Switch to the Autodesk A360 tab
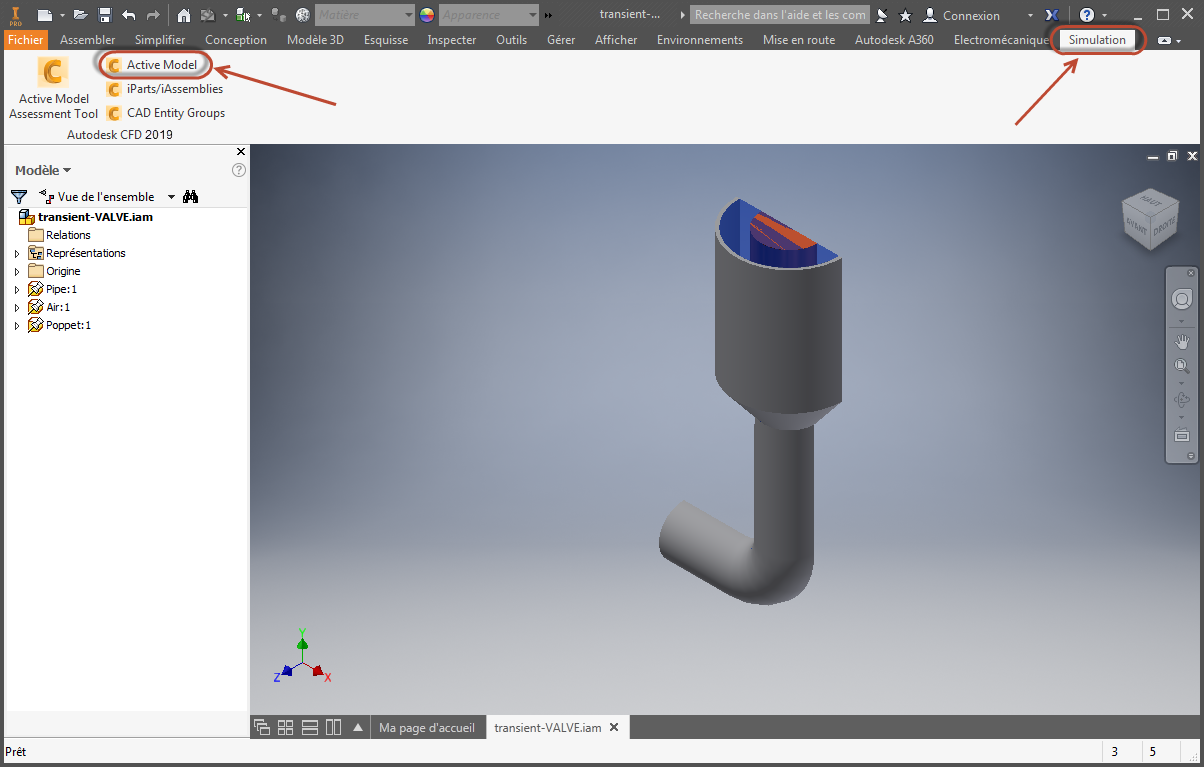The width and height of the screenshot is (1204, 767). coord(894,40)
